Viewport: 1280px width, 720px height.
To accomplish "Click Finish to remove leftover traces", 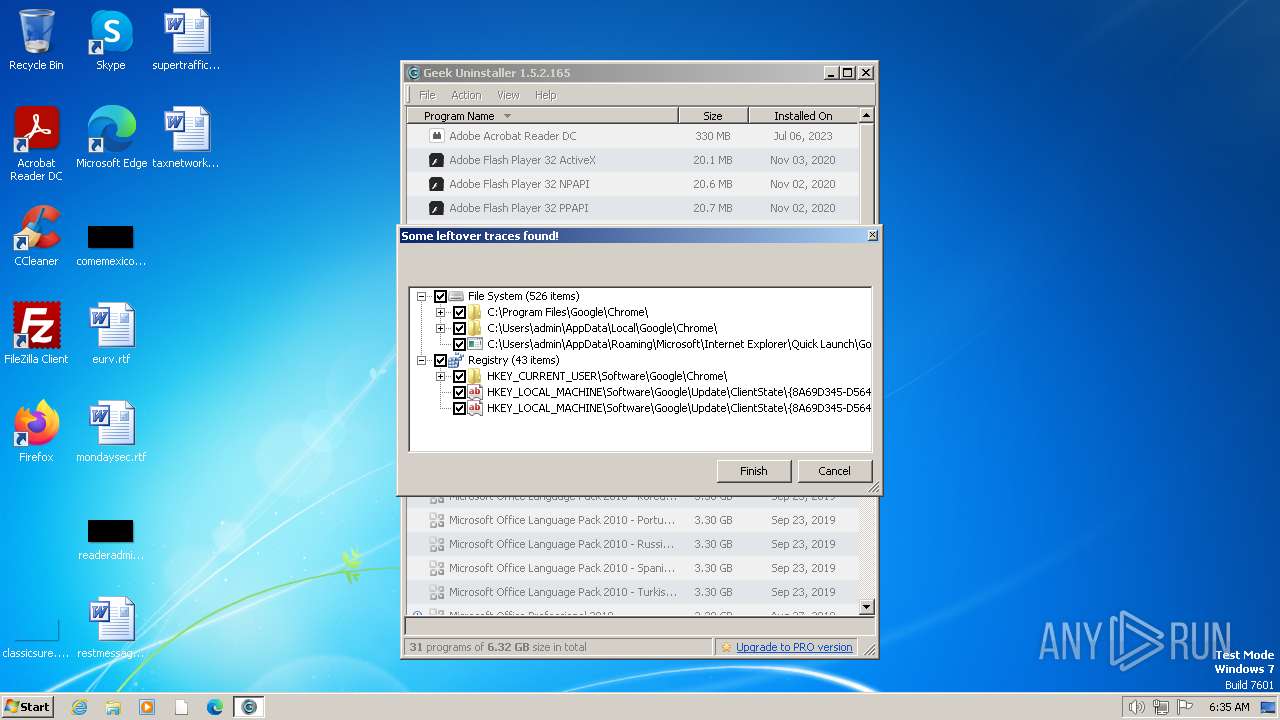I will click(754, 471).
